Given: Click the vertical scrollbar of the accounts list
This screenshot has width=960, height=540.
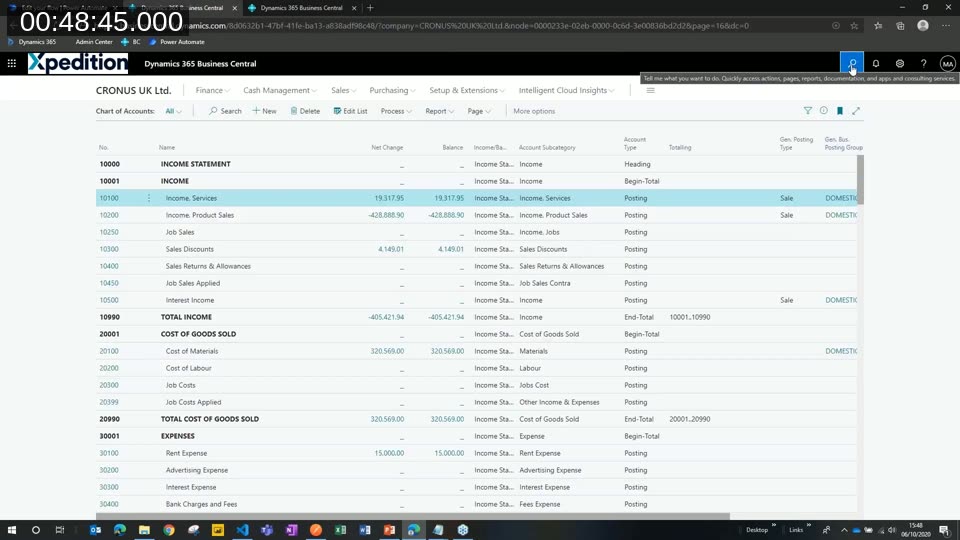Looking at the screenshot, I should point(860,179).
